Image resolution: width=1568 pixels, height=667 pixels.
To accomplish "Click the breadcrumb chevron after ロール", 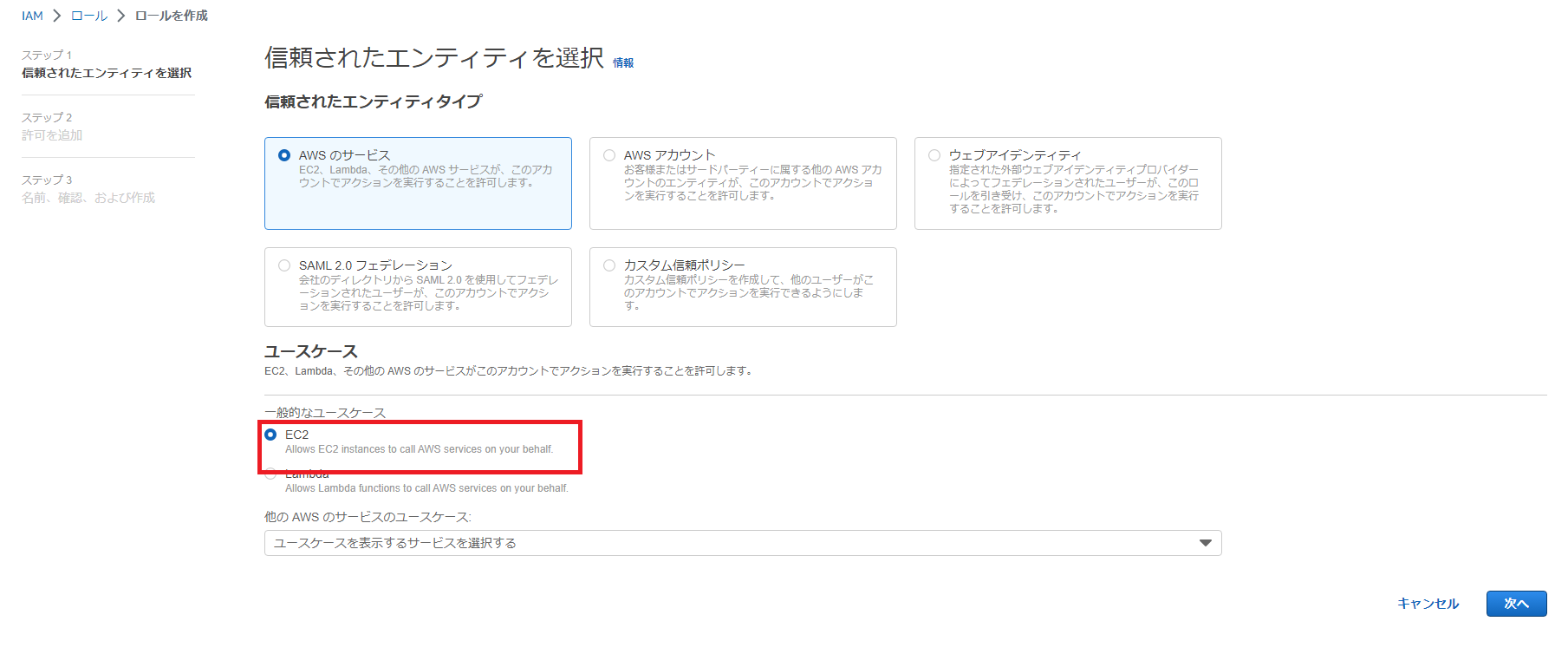I will click(x=121, y=16).
